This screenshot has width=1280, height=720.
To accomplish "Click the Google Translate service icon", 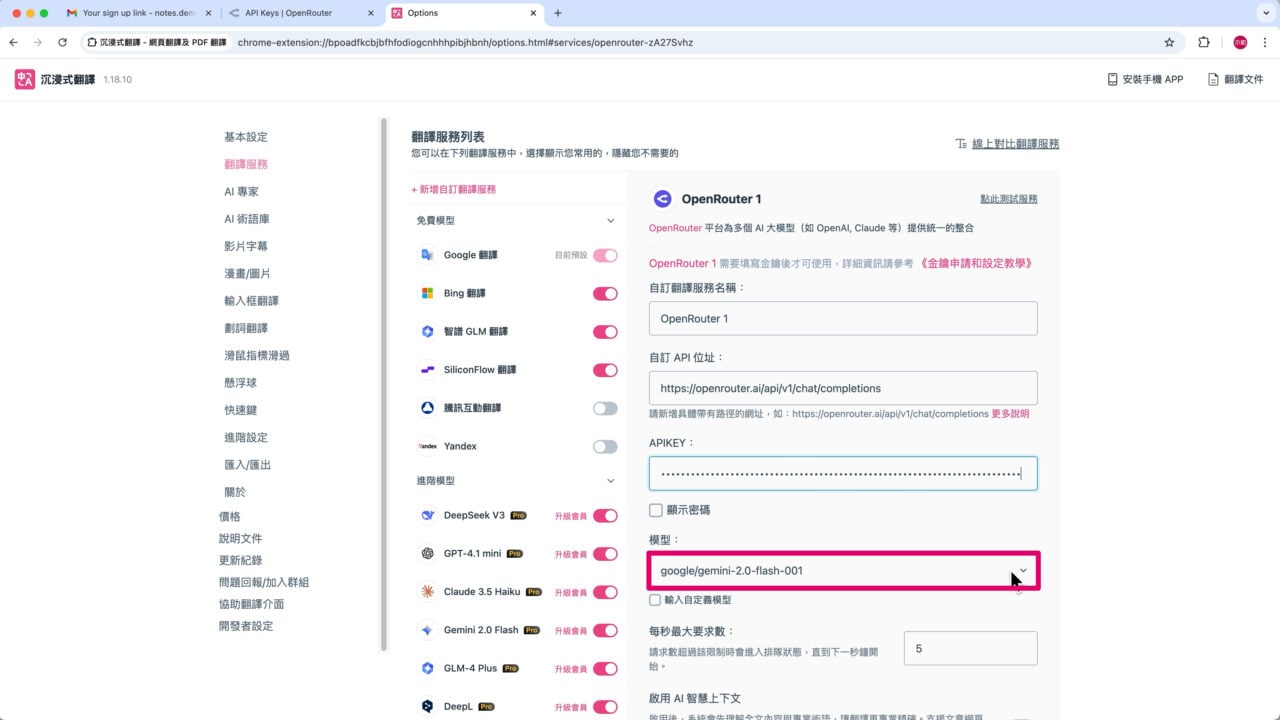I will point(427,255).
